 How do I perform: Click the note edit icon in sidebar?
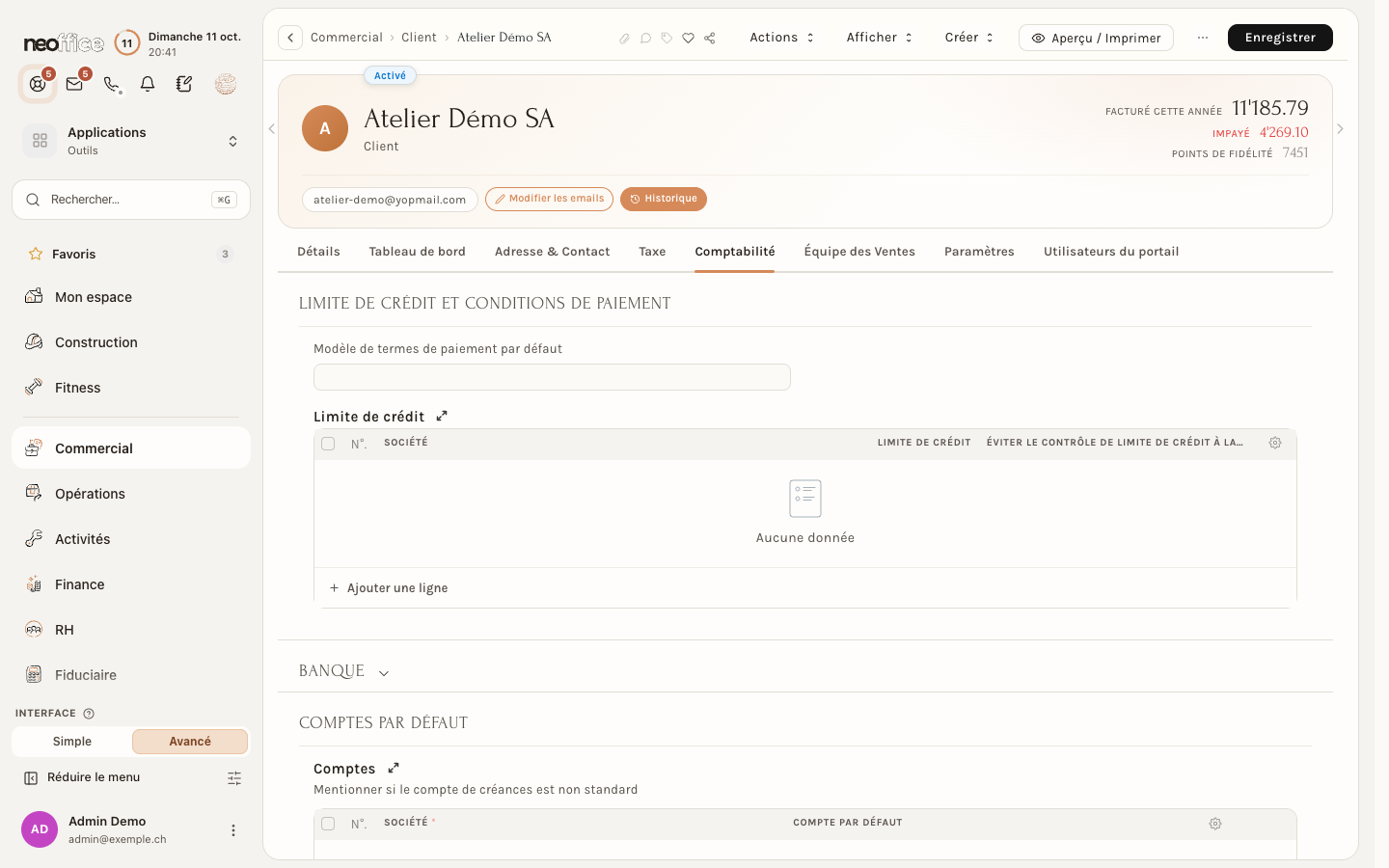pyautogui.click(x=184, y=84)
